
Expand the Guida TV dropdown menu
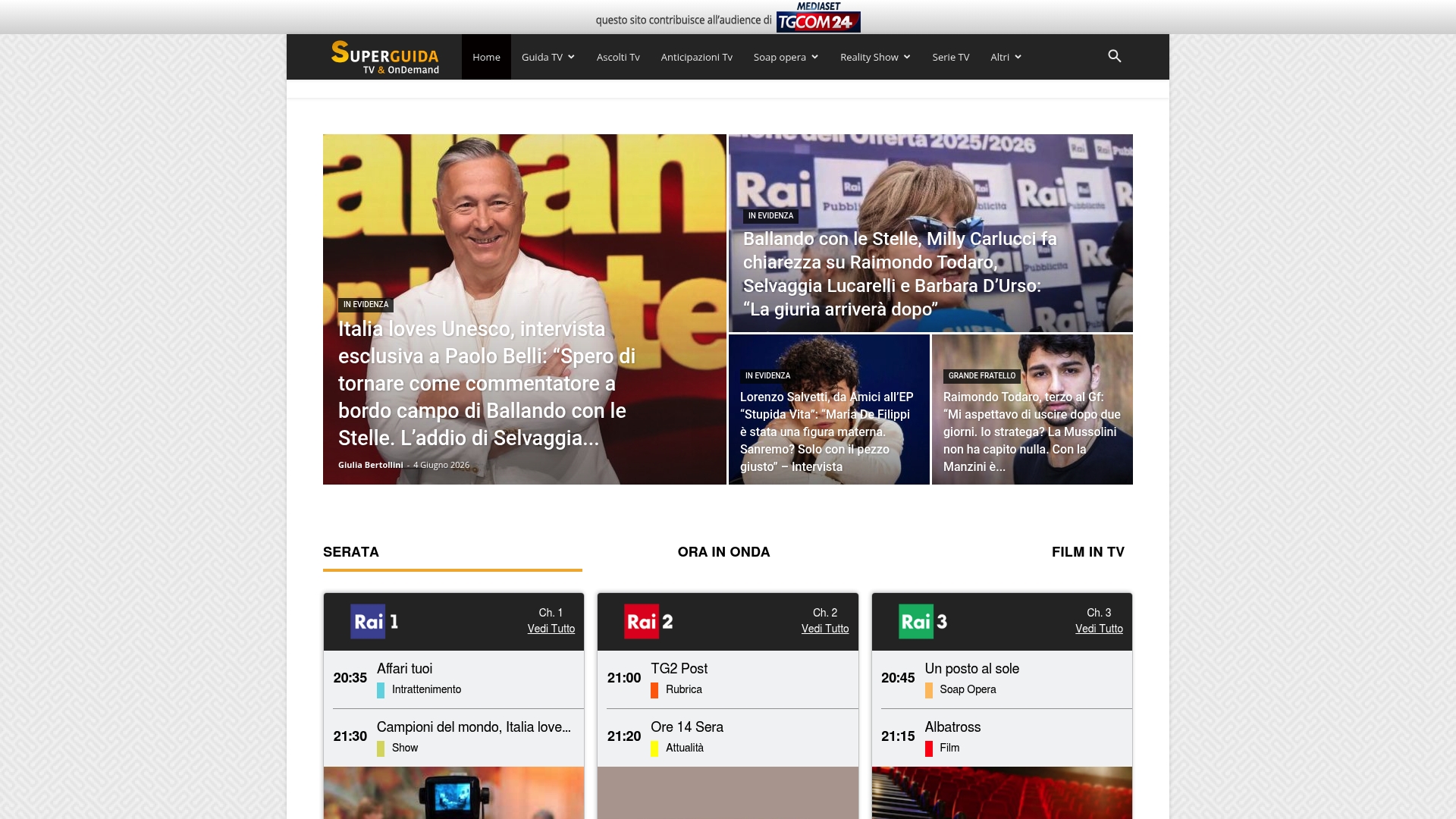pyautogui.click(x=548, y=57)
